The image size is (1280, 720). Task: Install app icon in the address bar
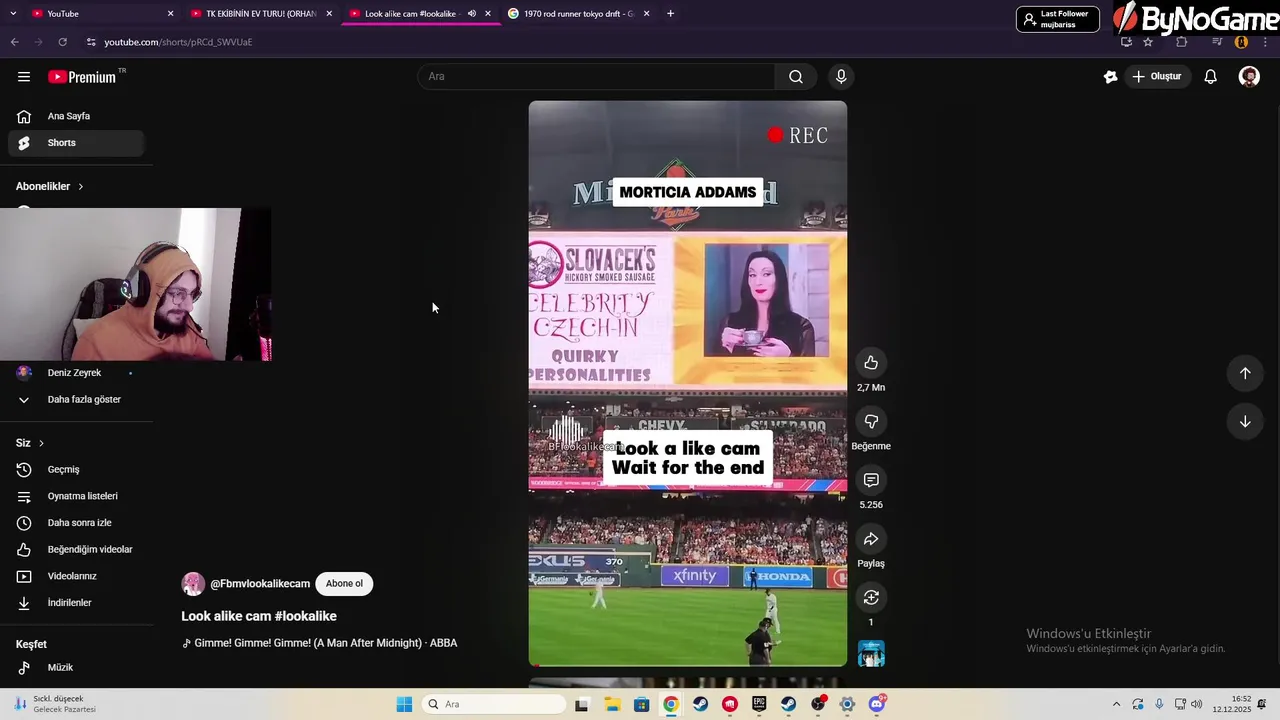pyautogui.click(x=1126, y=42)
